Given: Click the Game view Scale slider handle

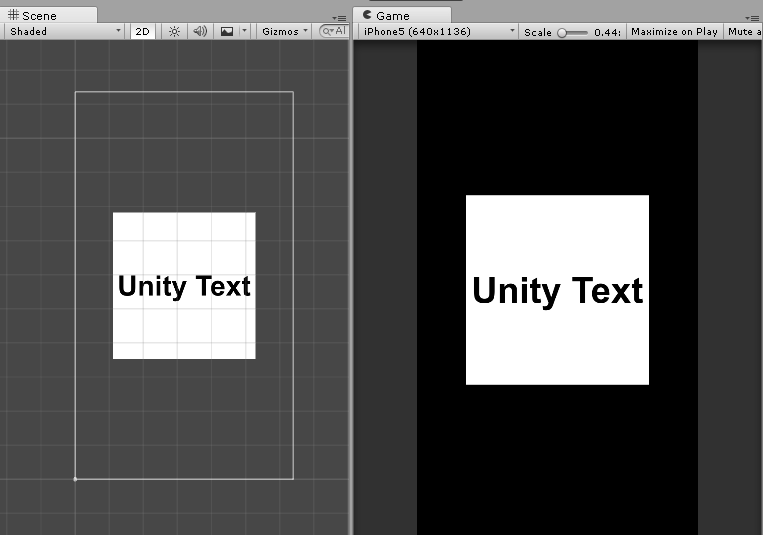Looking at the screenshot, I should [x=562, y=33].
